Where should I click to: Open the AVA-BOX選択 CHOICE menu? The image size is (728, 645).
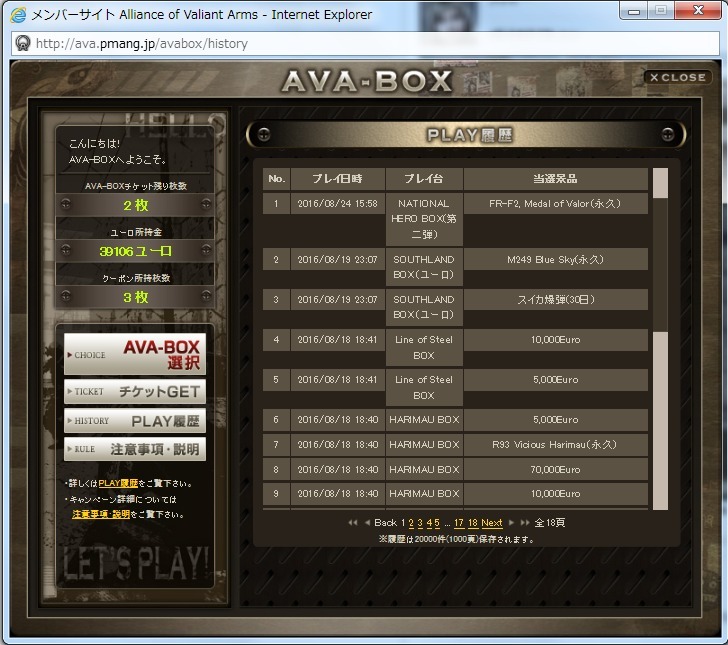[x=135, y=354]
